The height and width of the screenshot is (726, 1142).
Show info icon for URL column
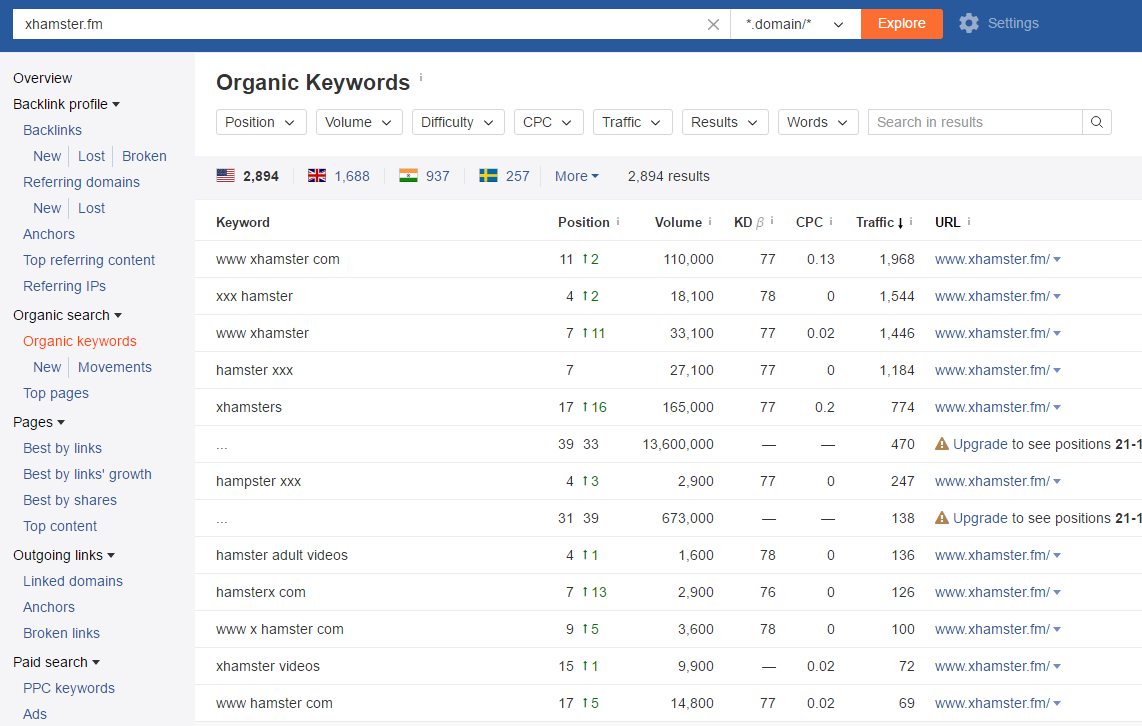tap(969, 221)
